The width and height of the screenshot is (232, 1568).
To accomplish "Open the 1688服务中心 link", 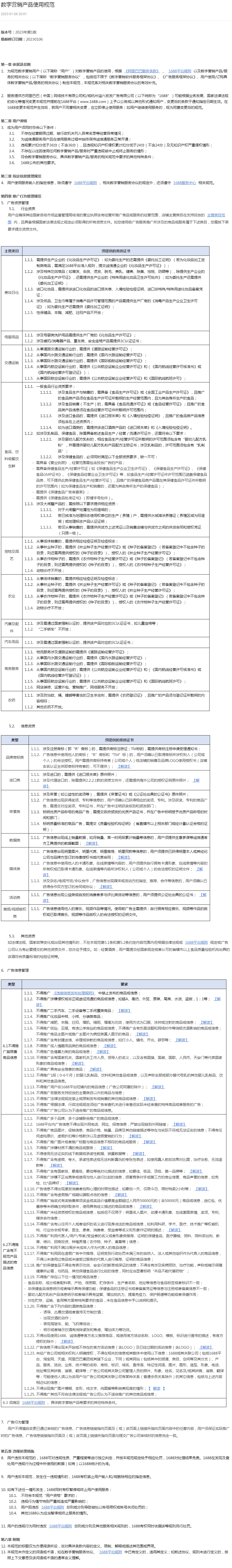I will pos(185,183).
